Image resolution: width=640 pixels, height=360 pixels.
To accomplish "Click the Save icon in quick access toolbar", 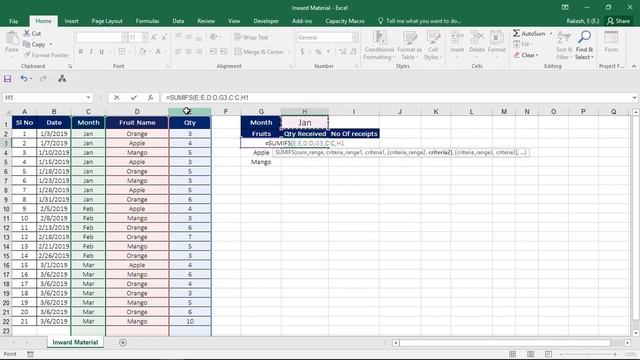I will [x=7, y=79].
